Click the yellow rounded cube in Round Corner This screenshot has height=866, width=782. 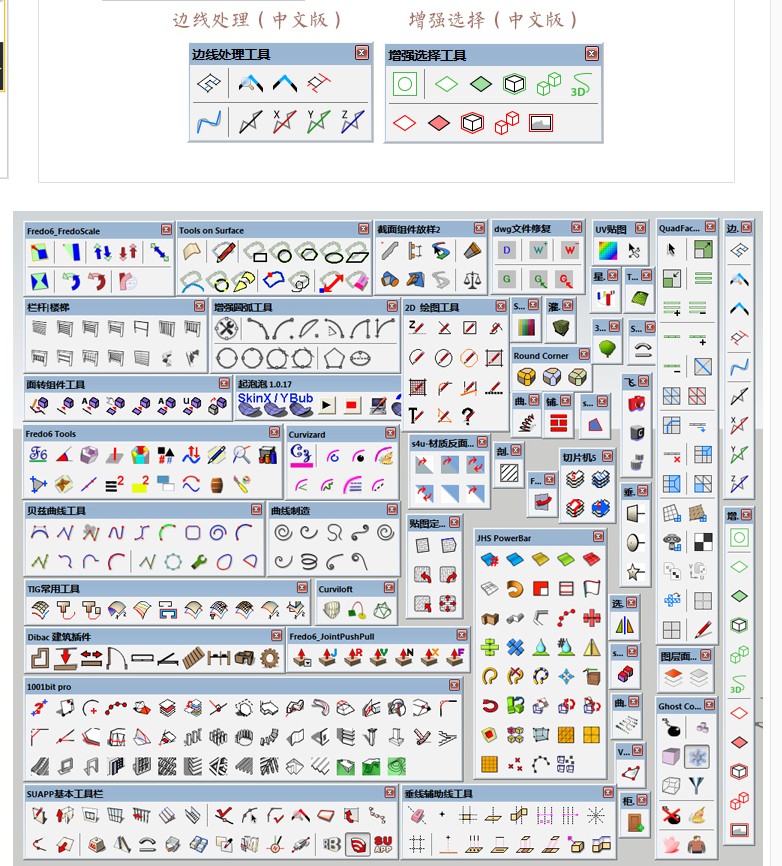526,377
